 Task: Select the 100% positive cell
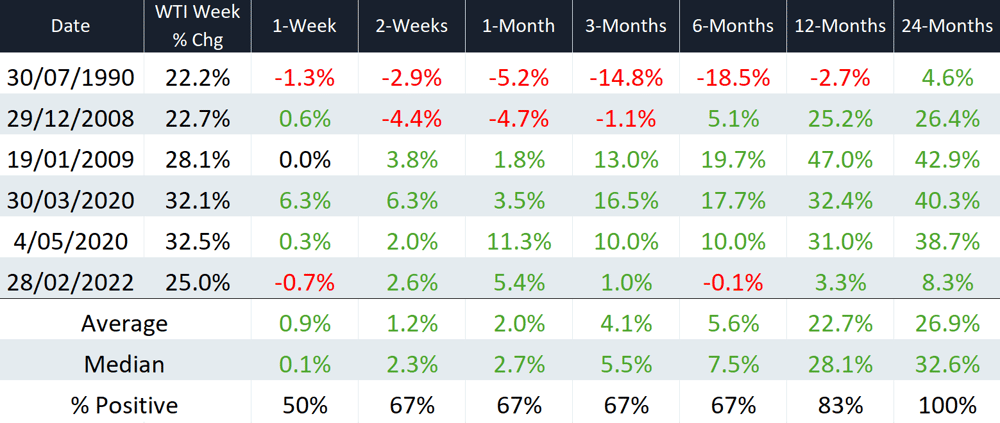pyautogui.click(x=947, y=405)
